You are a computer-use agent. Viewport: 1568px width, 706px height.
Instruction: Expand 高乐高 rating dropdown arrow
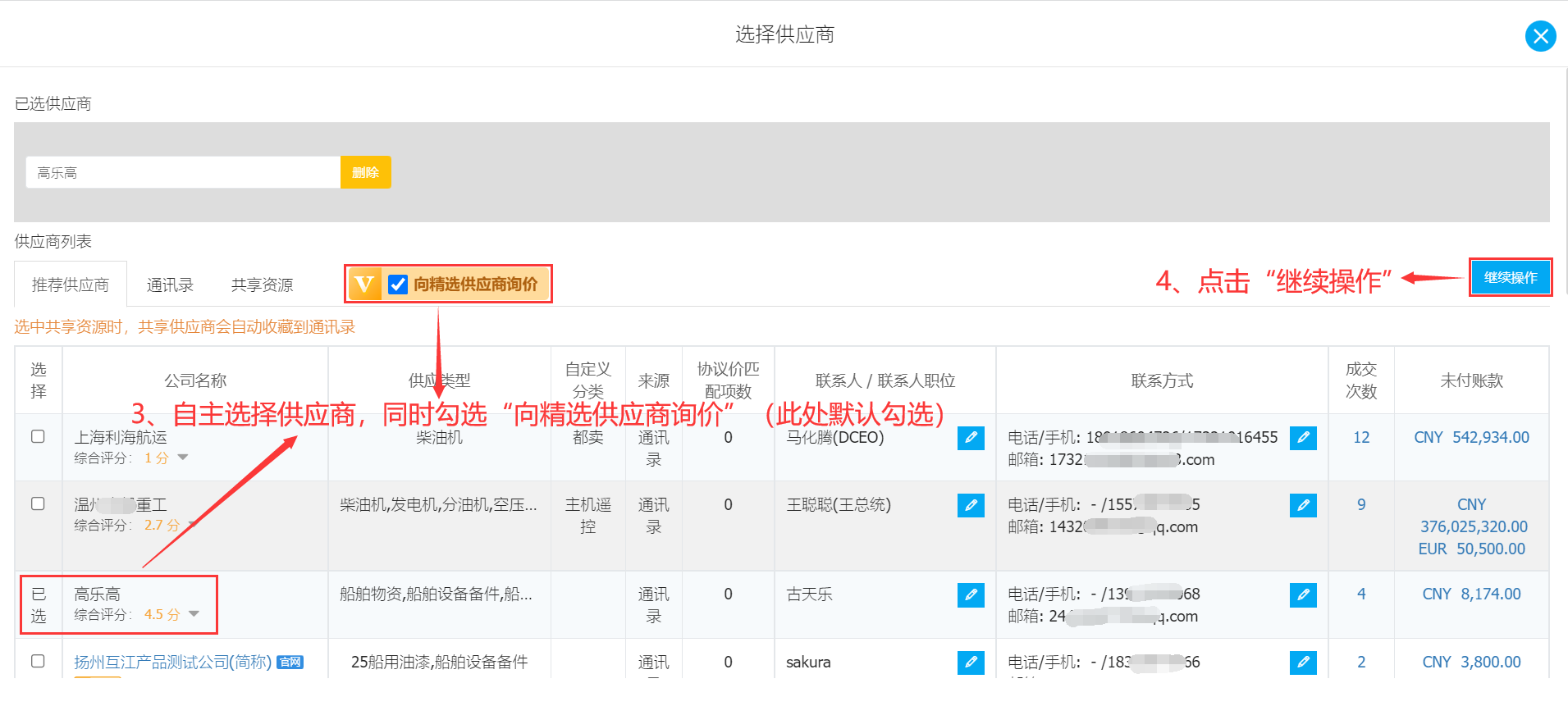[194, 614]
